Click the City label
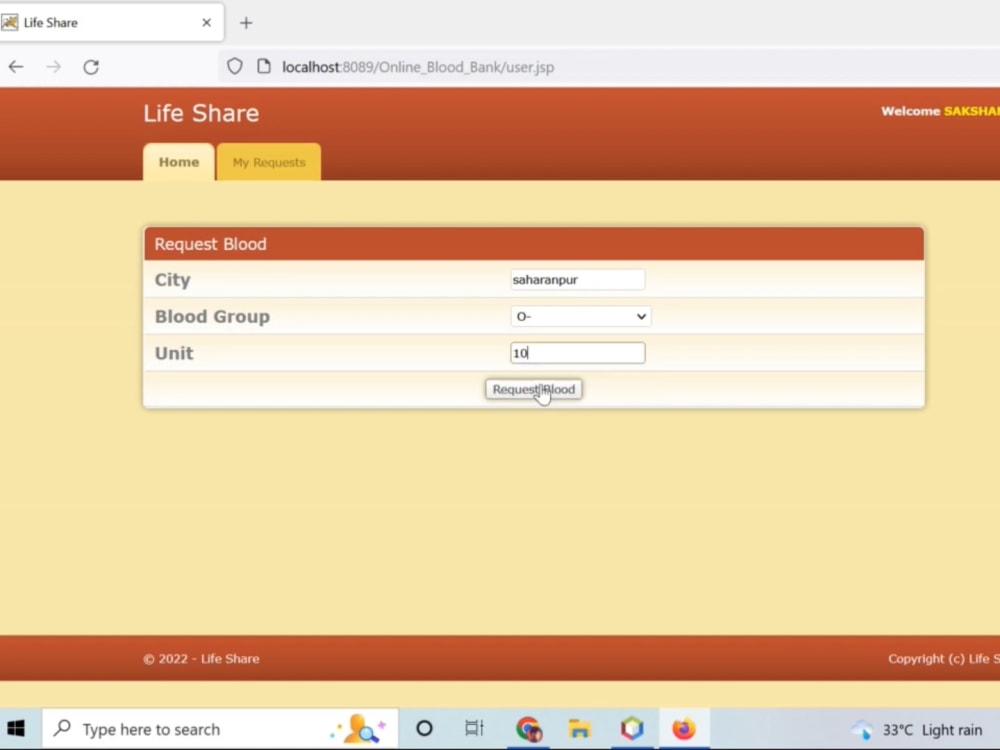The image size is (1000, 750). click(x=172, y=280)
